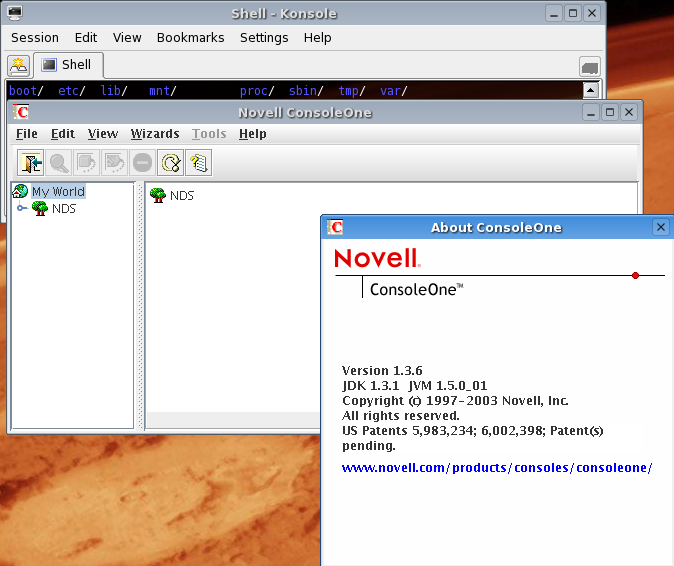Screen dimensions: 674x566
Task: Click the pane splitter handle beside the tree
Action: click(140, 306)
